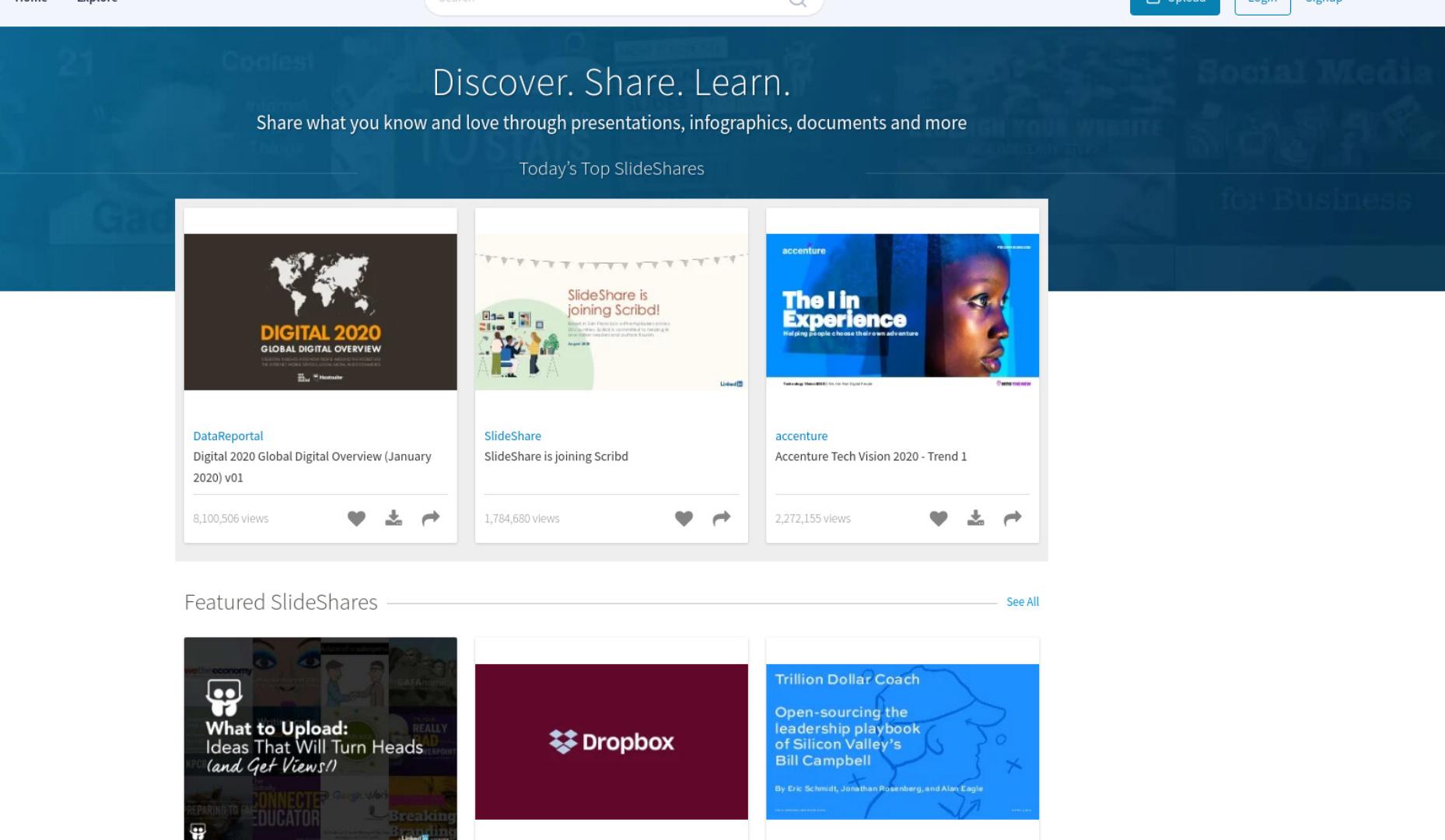Open the Digital 2020 world map thumbnail
1445x840 pixels.
point(320,312)
